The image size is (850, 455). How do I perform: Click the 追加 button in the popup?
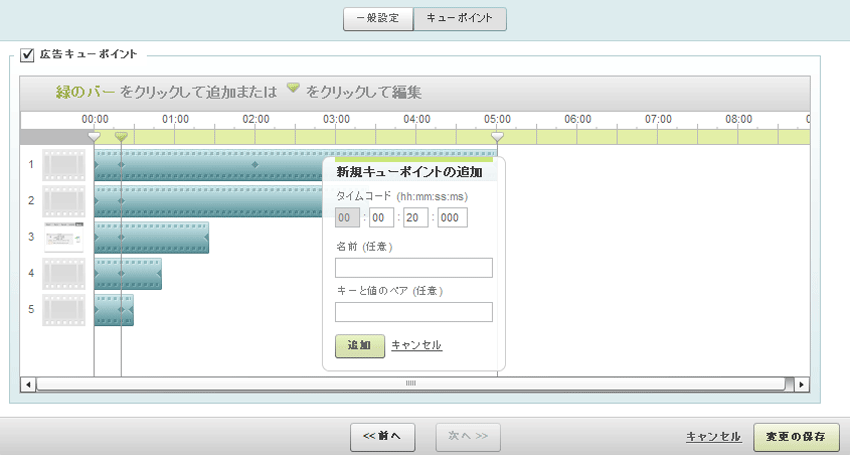pyautogui.click(x=360, y=346)
